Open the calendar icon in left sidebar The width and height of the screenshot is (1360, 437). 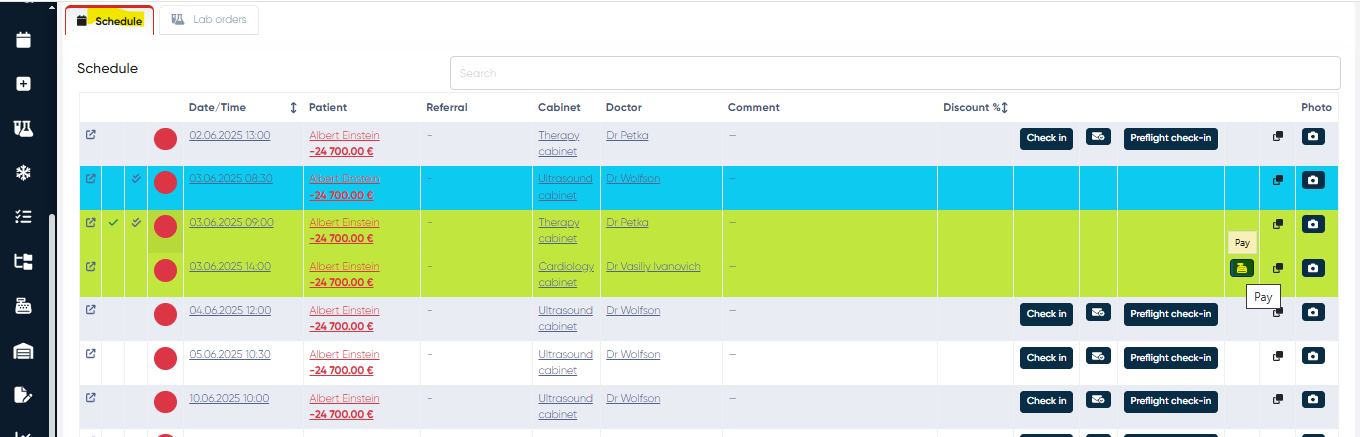(24, 40)
